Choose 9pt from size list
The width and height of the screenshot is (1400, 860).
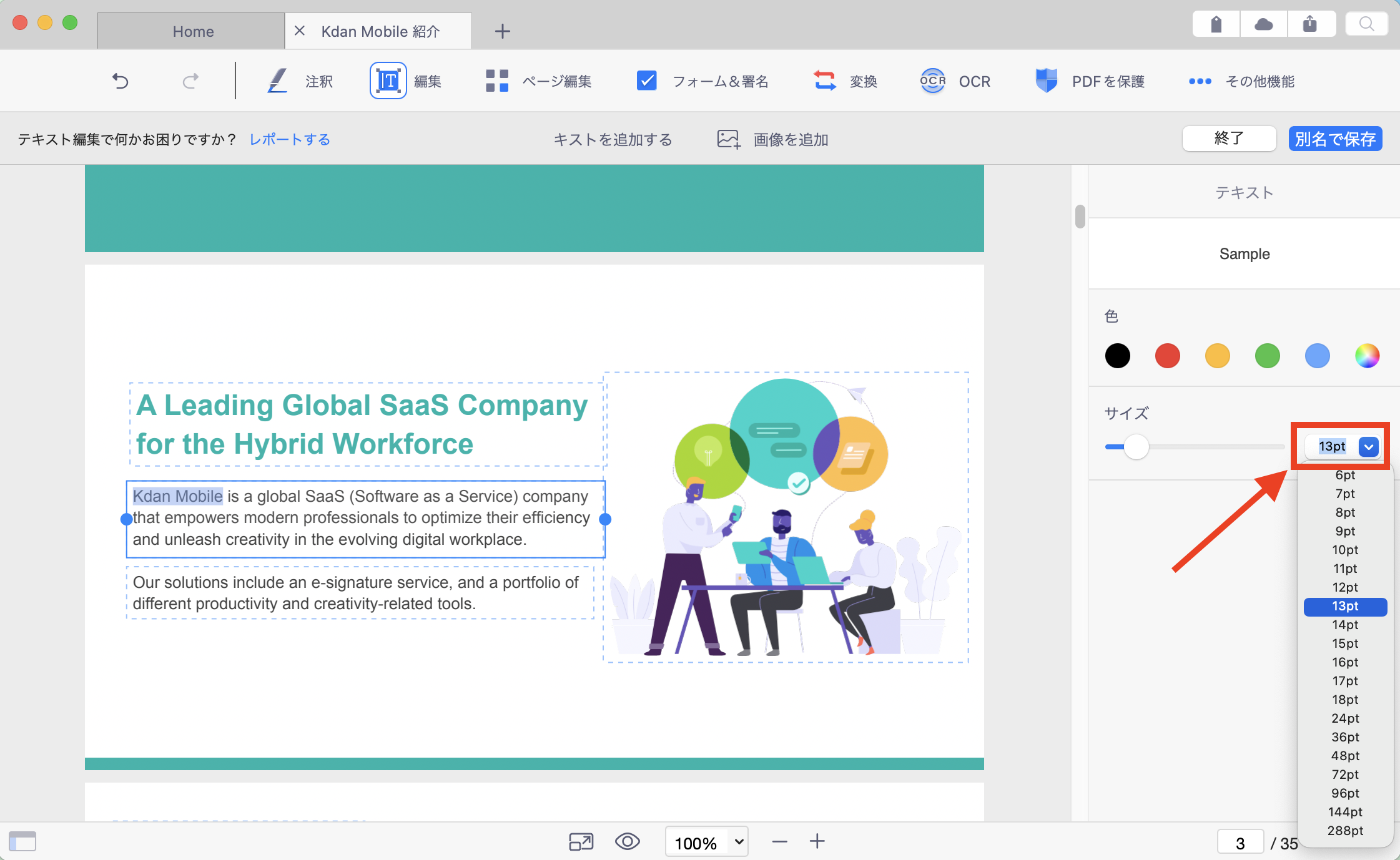(x=1345, y=531)
